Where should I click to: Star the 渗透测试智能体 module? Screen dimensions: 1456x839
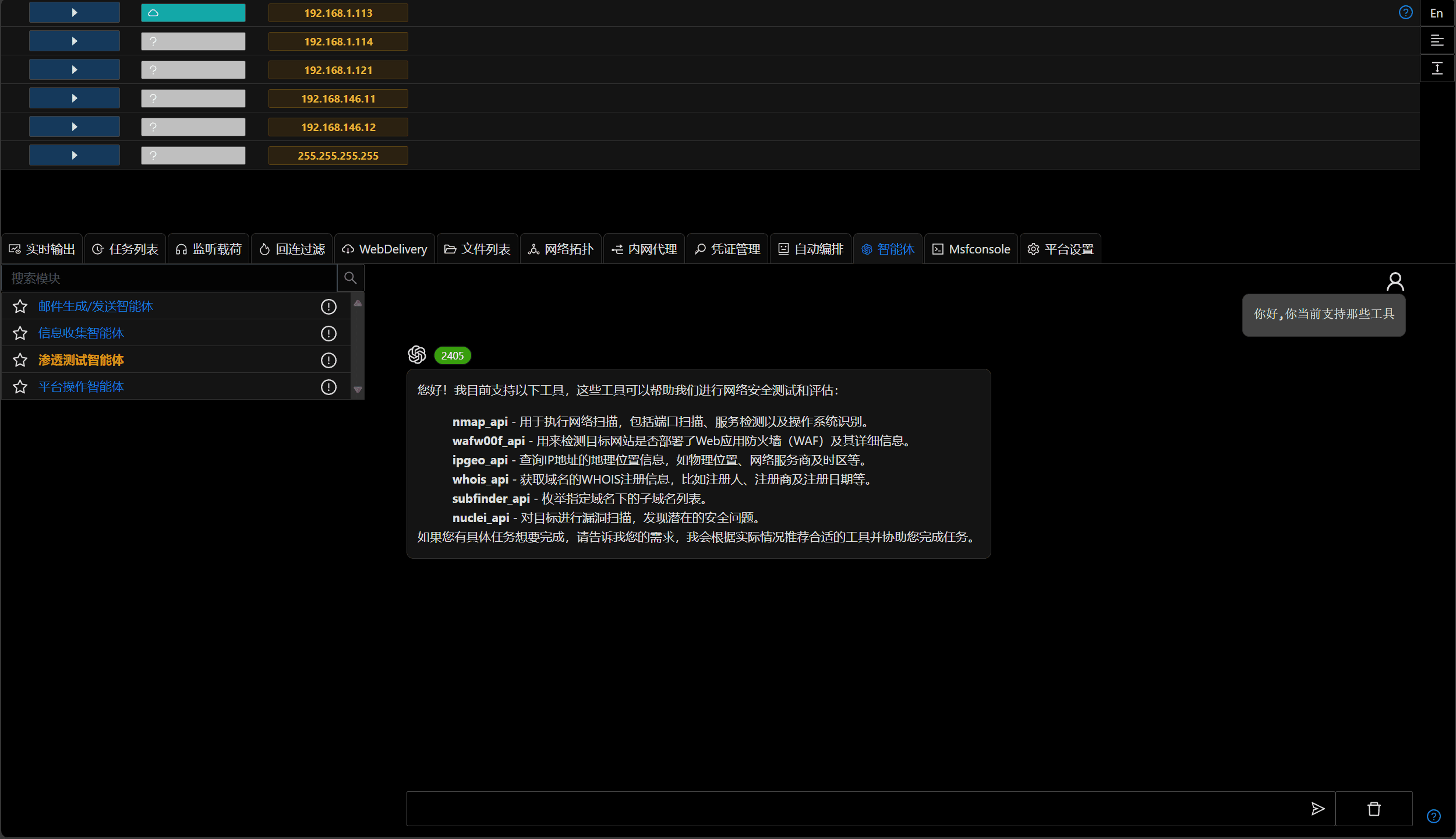tap(20, 360)
